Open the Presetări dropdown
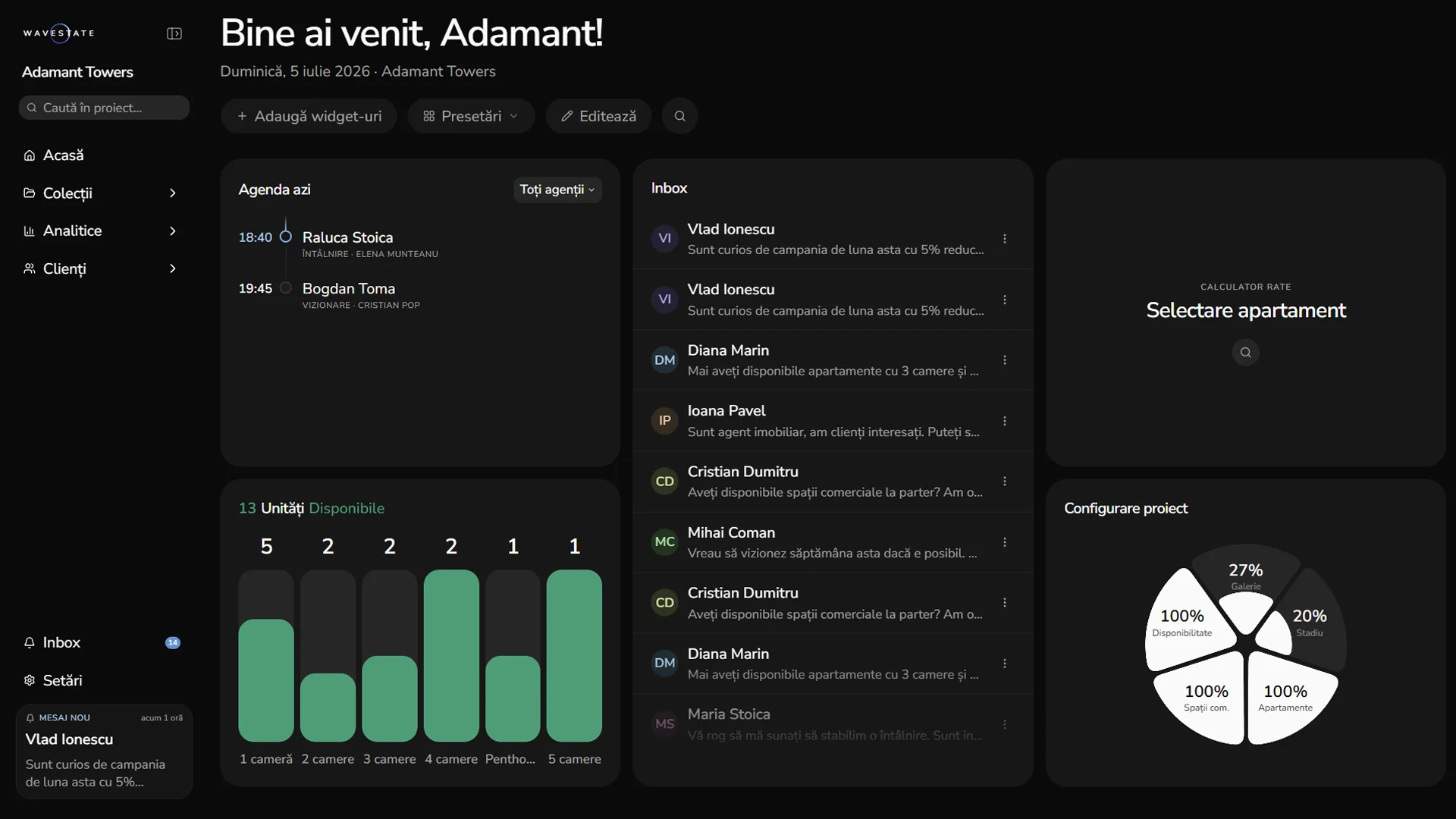 click(471, 116)
